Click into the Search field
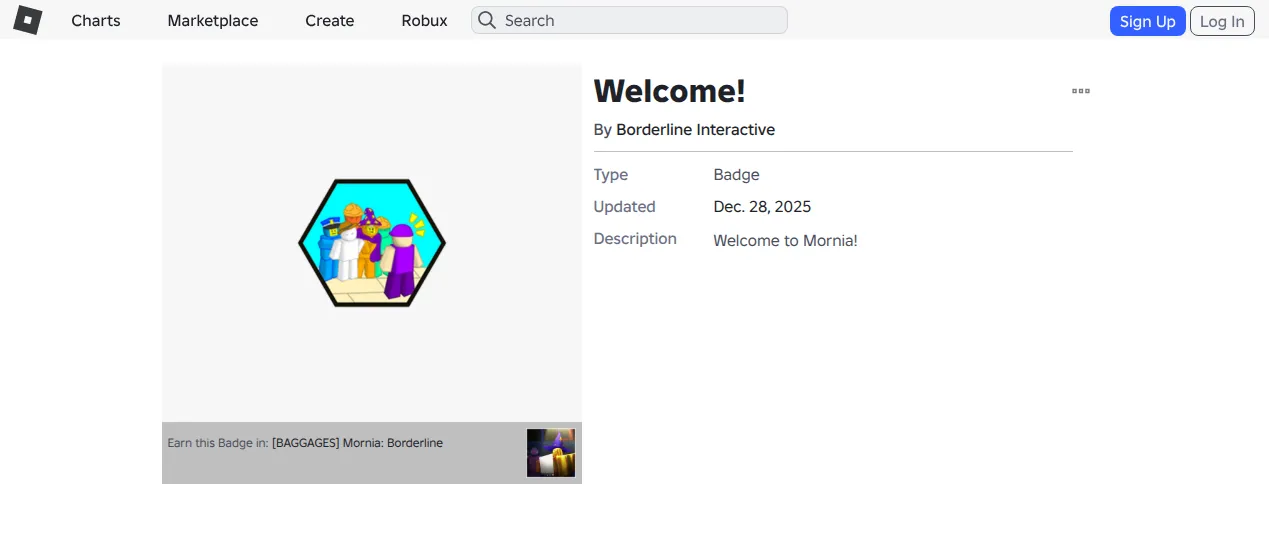The width and height of the screenshot is (1269, 546). coord(629,20)
